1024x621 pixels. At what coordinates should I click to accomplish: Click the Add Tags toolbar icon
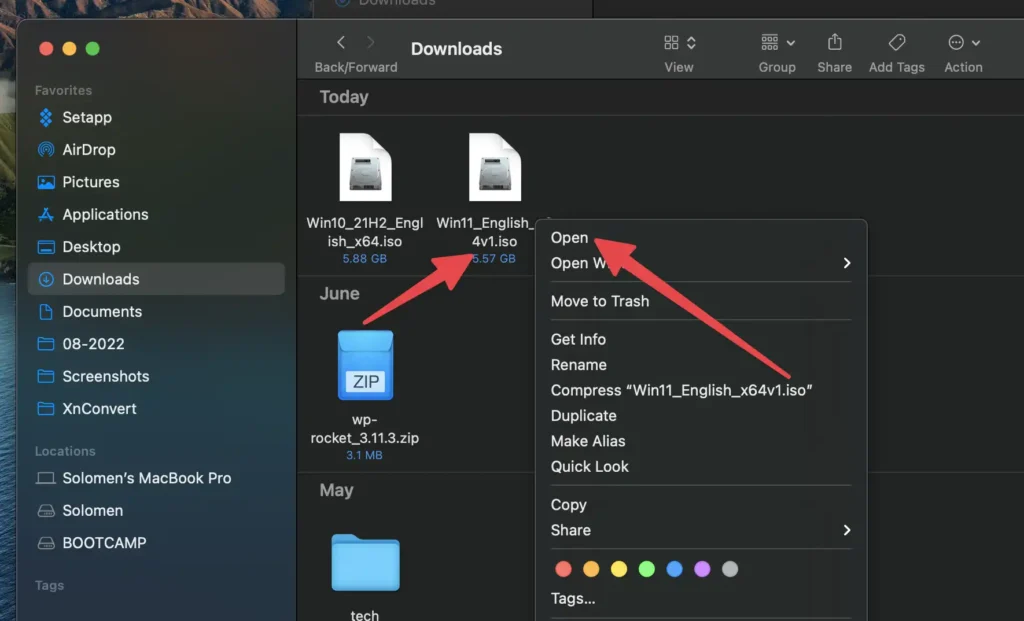[x=897, y=42]
